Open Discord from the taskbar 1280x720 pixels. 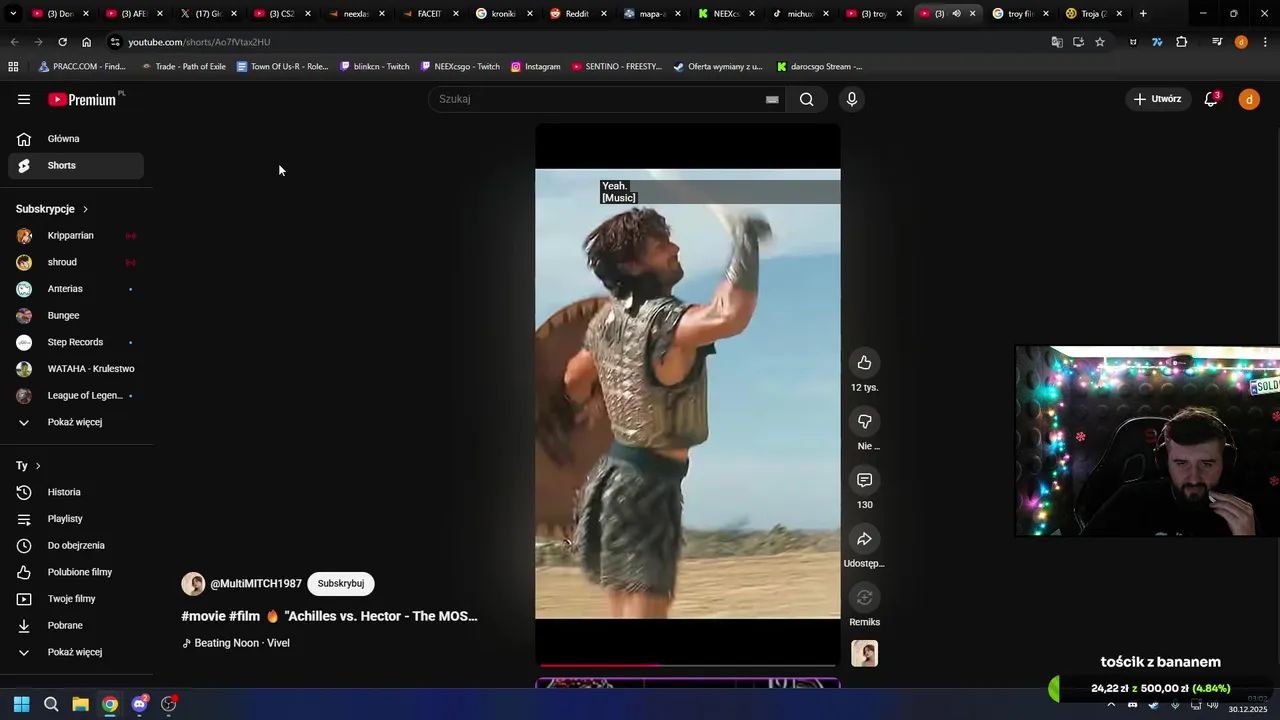[140, 704]
